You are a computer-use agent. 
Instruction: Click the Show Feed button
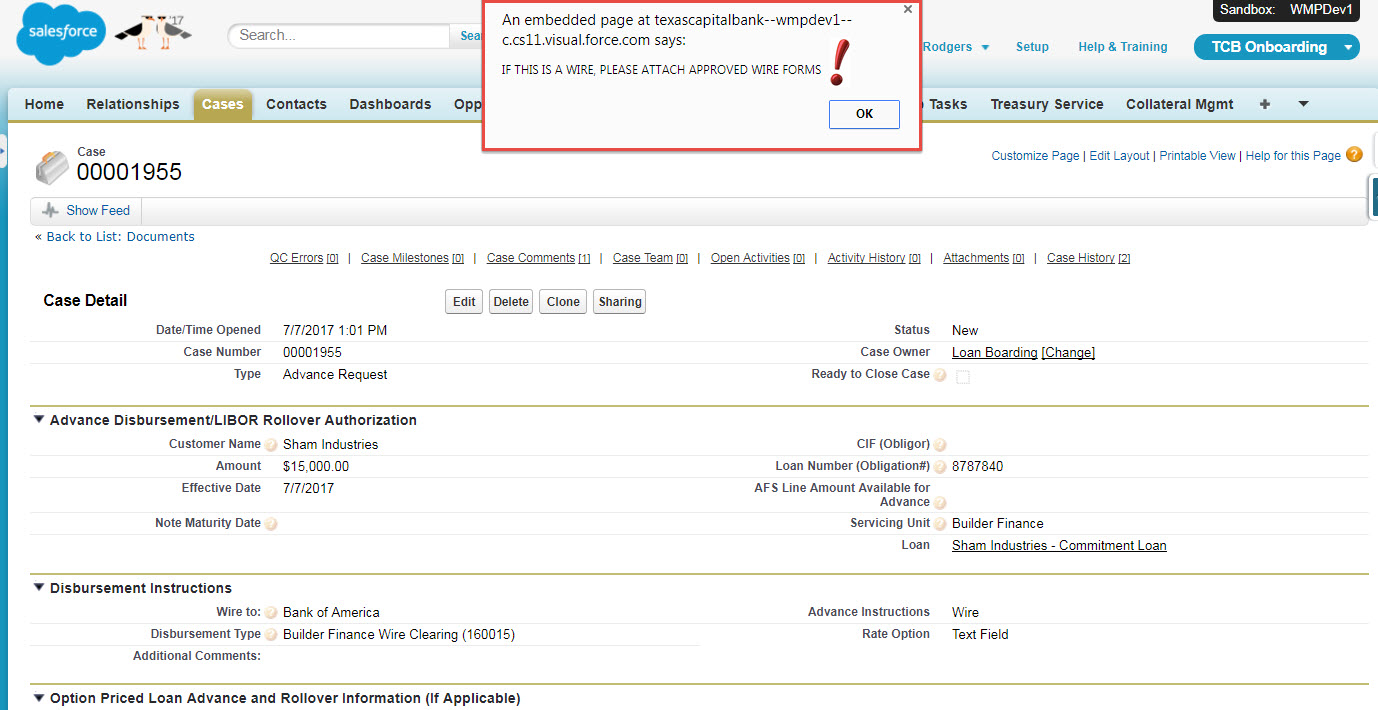click(86, 211)
